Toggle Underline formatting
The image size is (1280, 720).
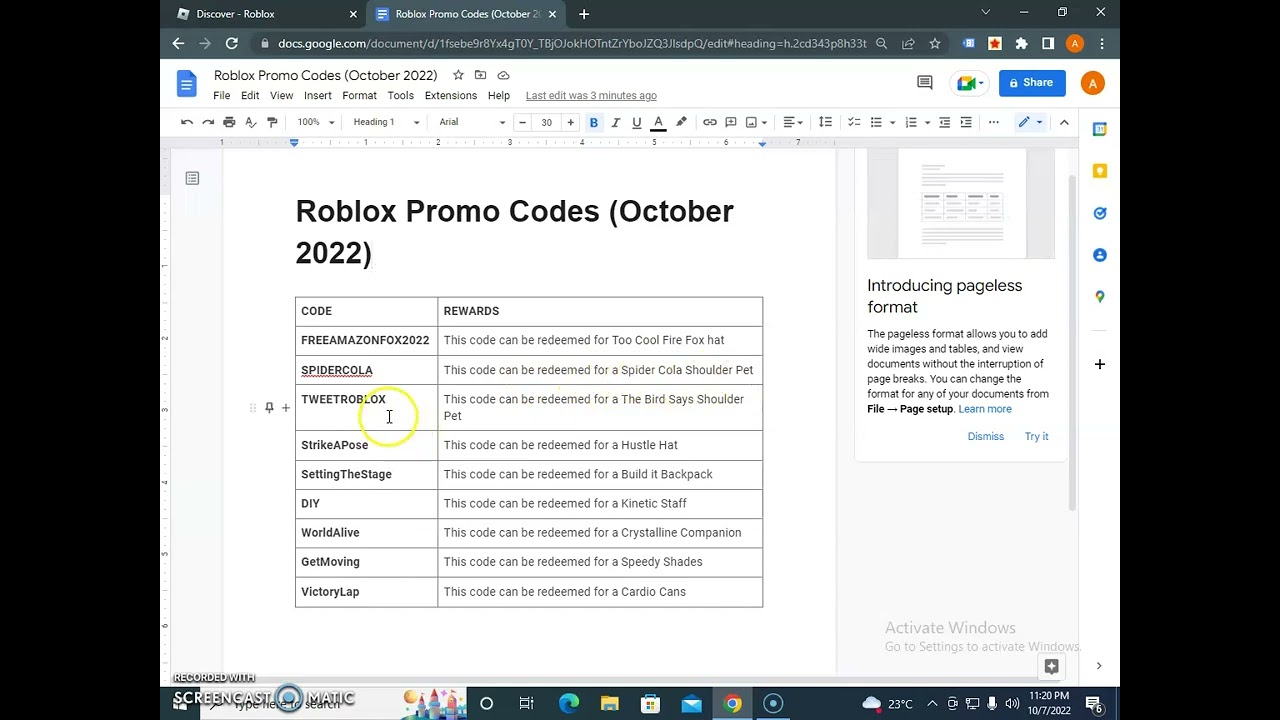636,122
